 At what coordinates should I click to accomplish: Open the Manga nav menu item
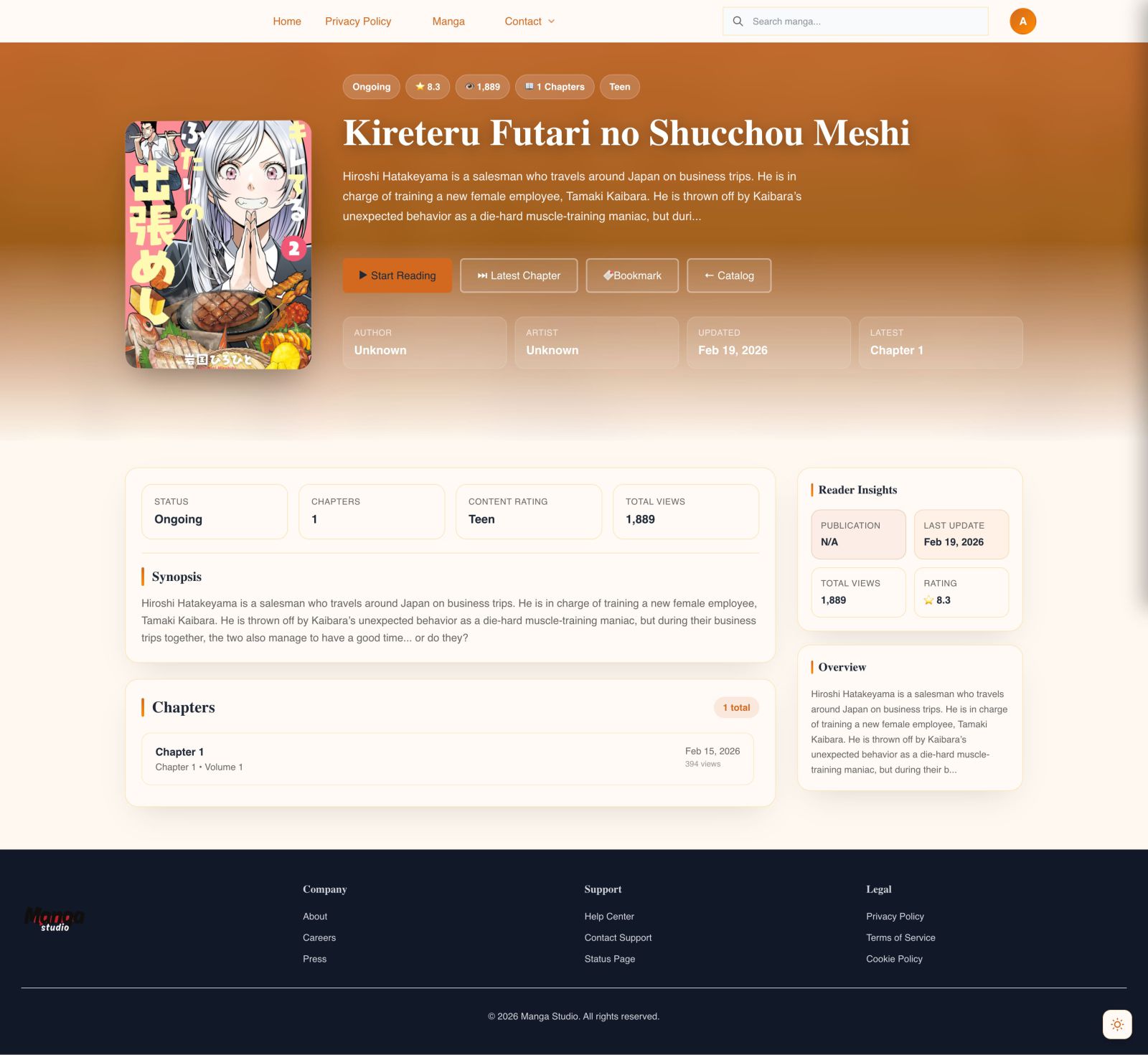448,22
